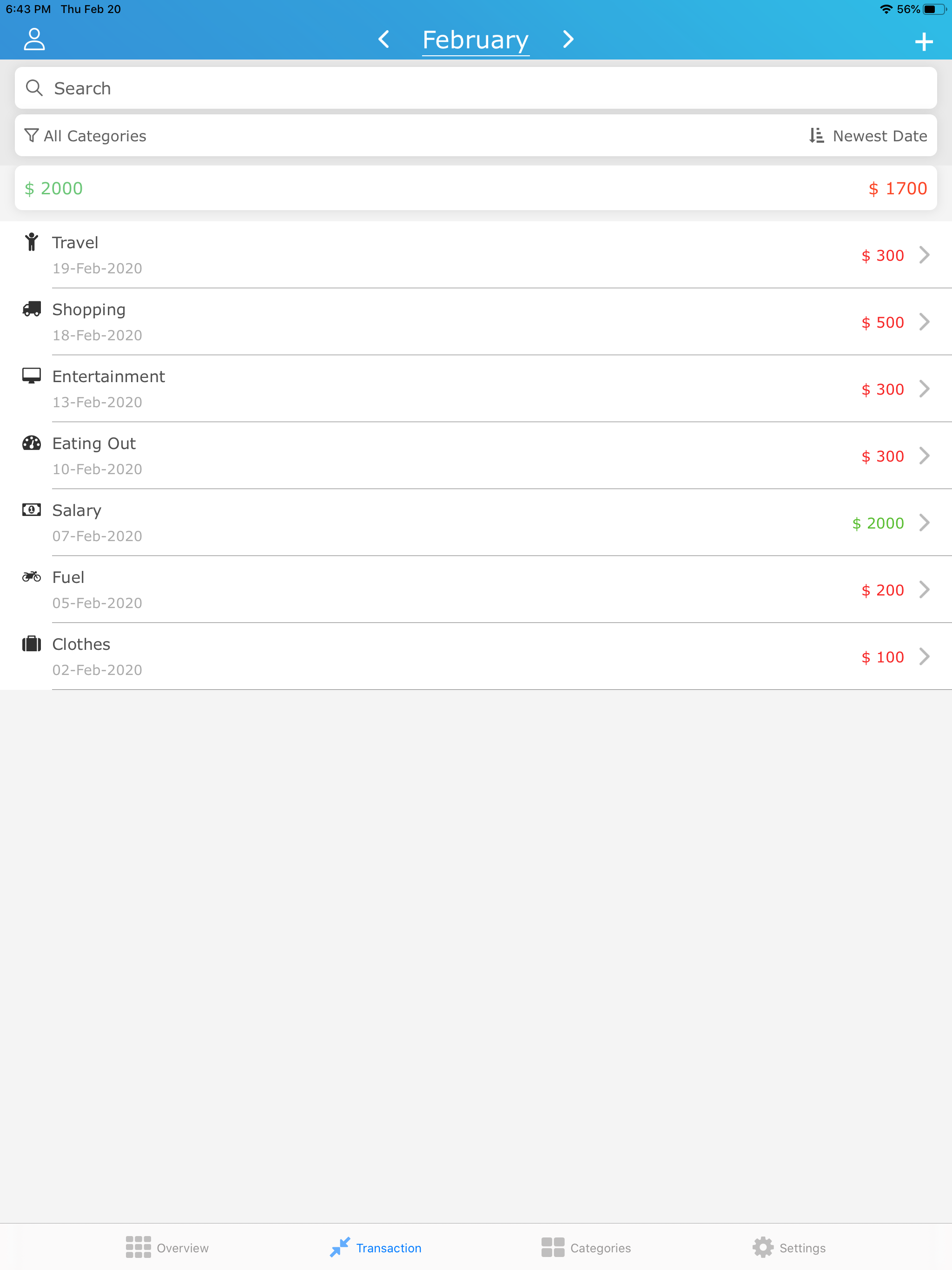
Task: Select the February month title
Action: (476, 40)
